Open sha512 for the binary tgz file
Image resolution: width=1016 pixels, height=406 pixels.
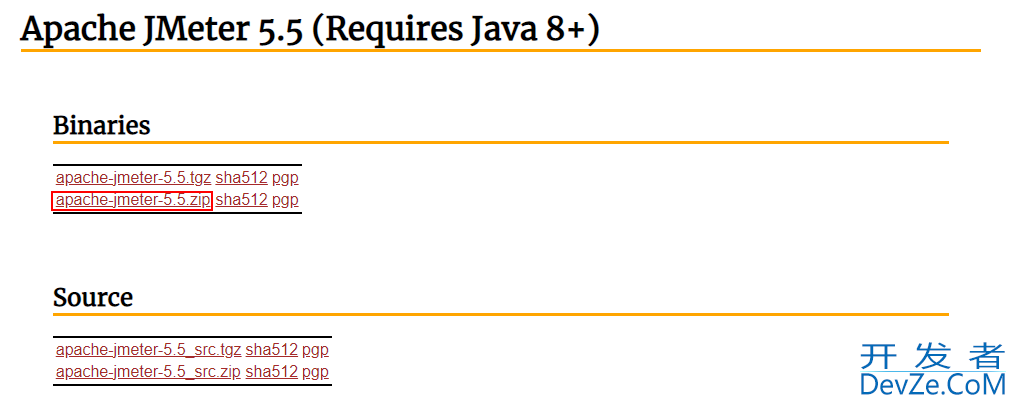coord(242,178)
